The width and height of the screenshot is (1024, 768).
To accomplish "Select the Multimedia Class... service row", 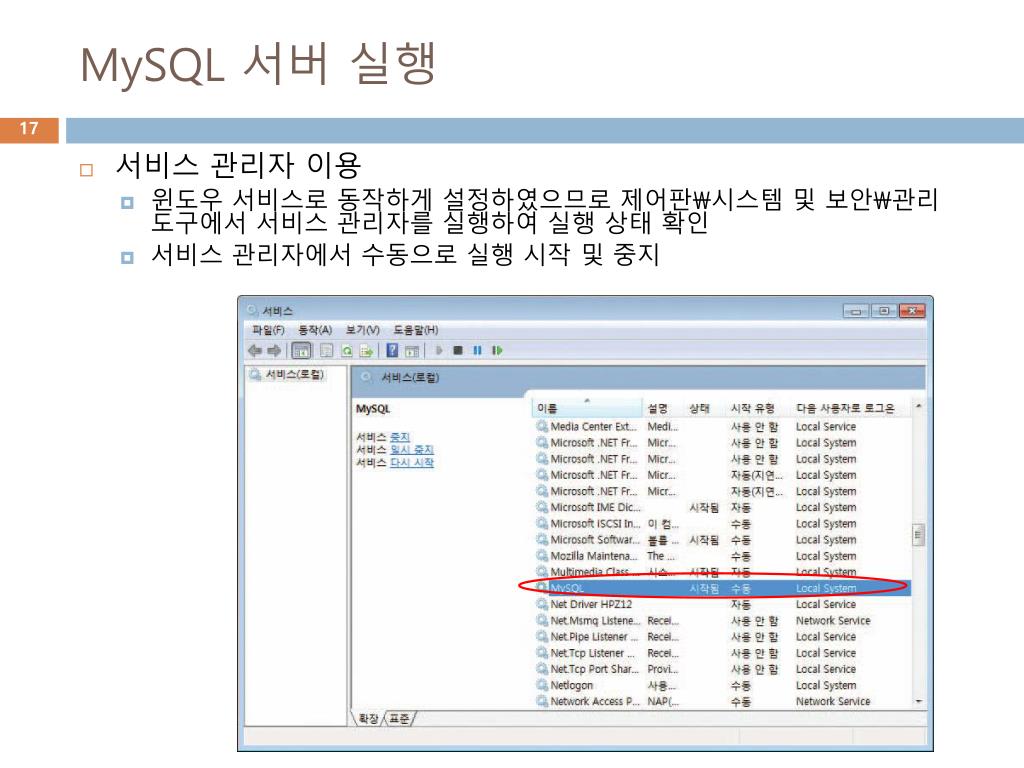I will click(x=722, y=572).
